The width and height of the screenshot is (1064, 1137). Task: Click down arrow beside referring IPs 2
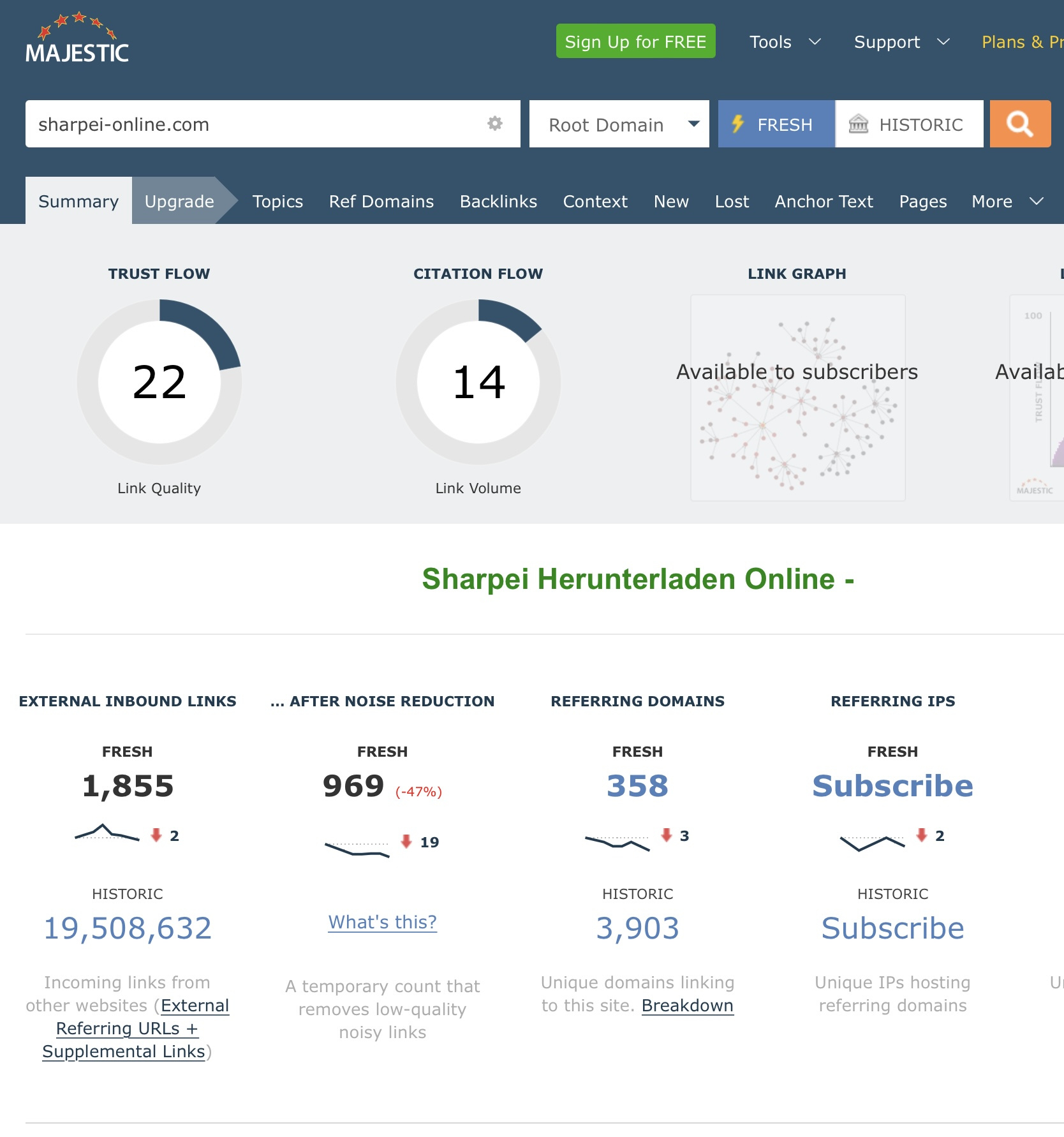click(x=922, y=835)
